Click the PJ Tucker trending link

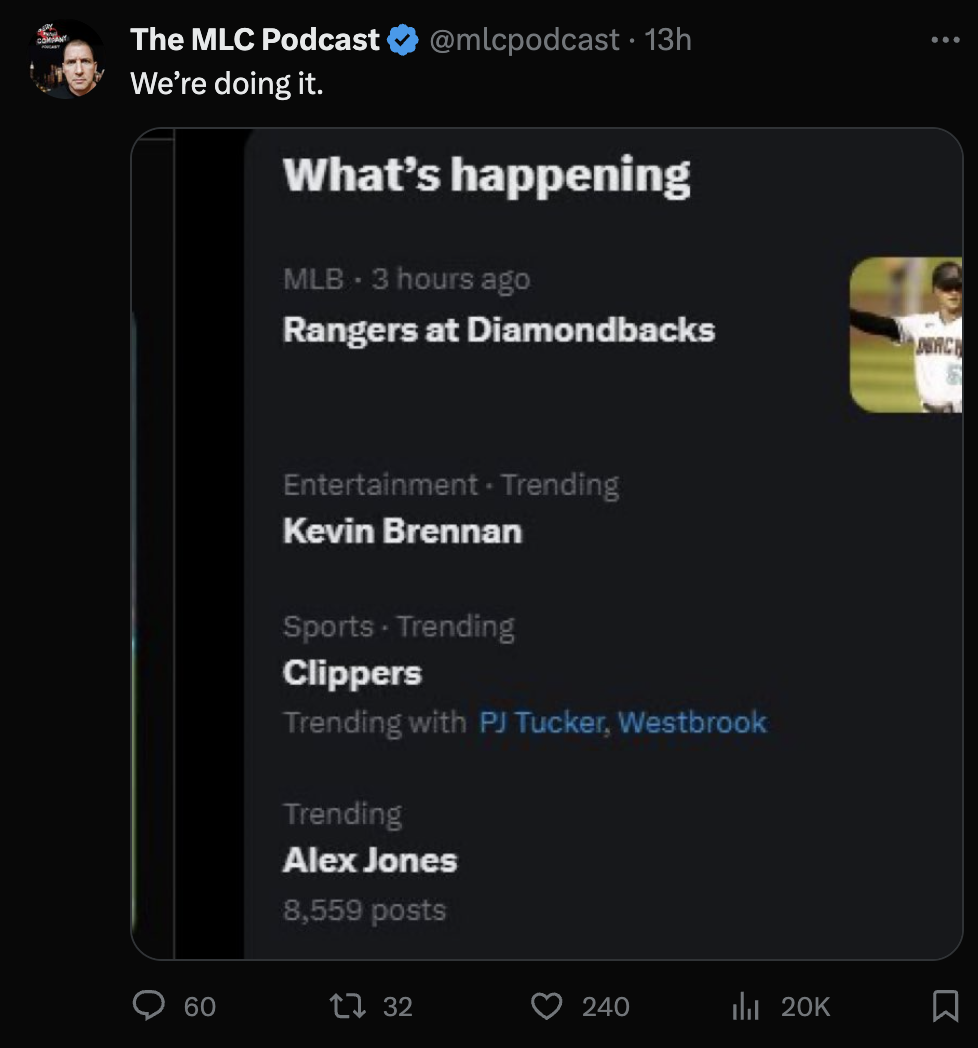coord(542,722)
